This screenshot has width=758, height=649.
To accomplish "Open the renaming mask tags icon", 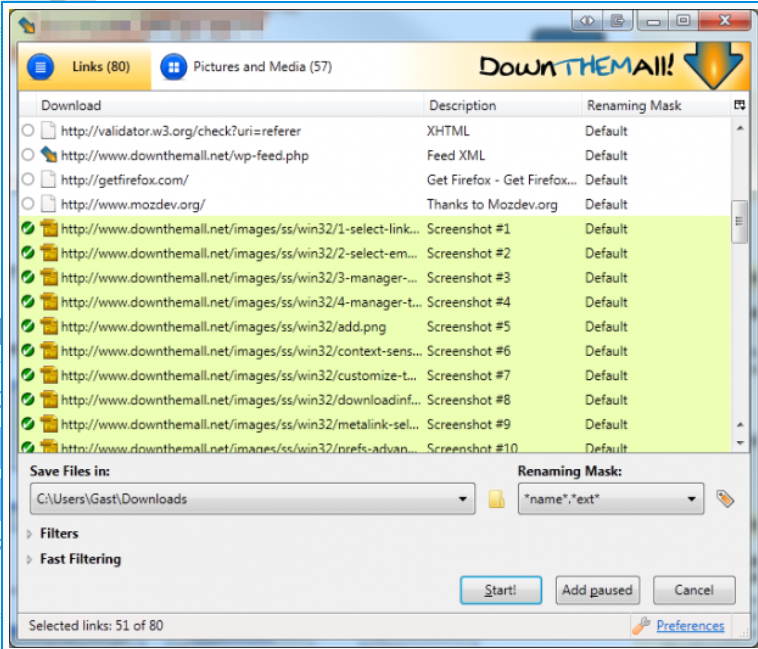I will (725, 499).
